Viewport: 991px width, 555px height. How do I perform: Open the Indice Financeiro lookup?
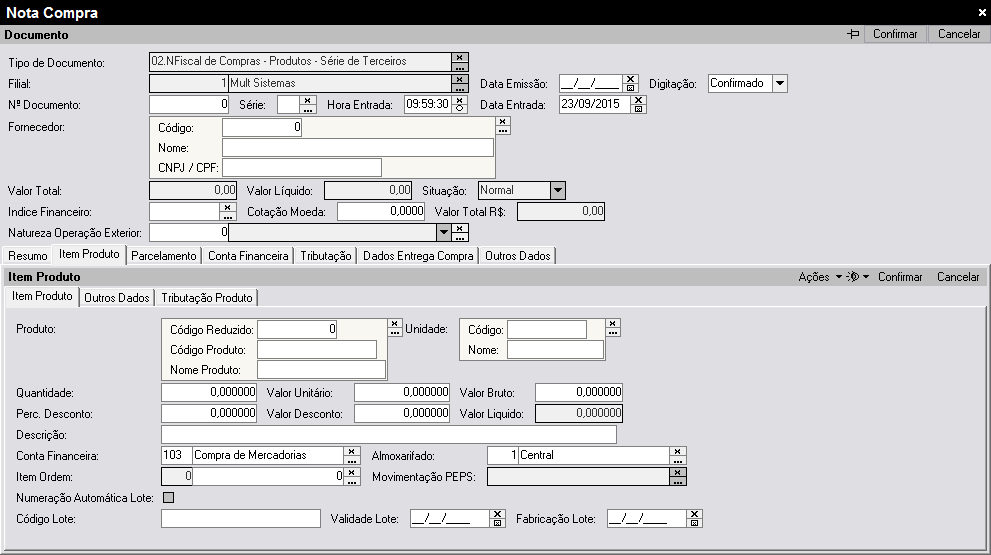click(228, 216)
